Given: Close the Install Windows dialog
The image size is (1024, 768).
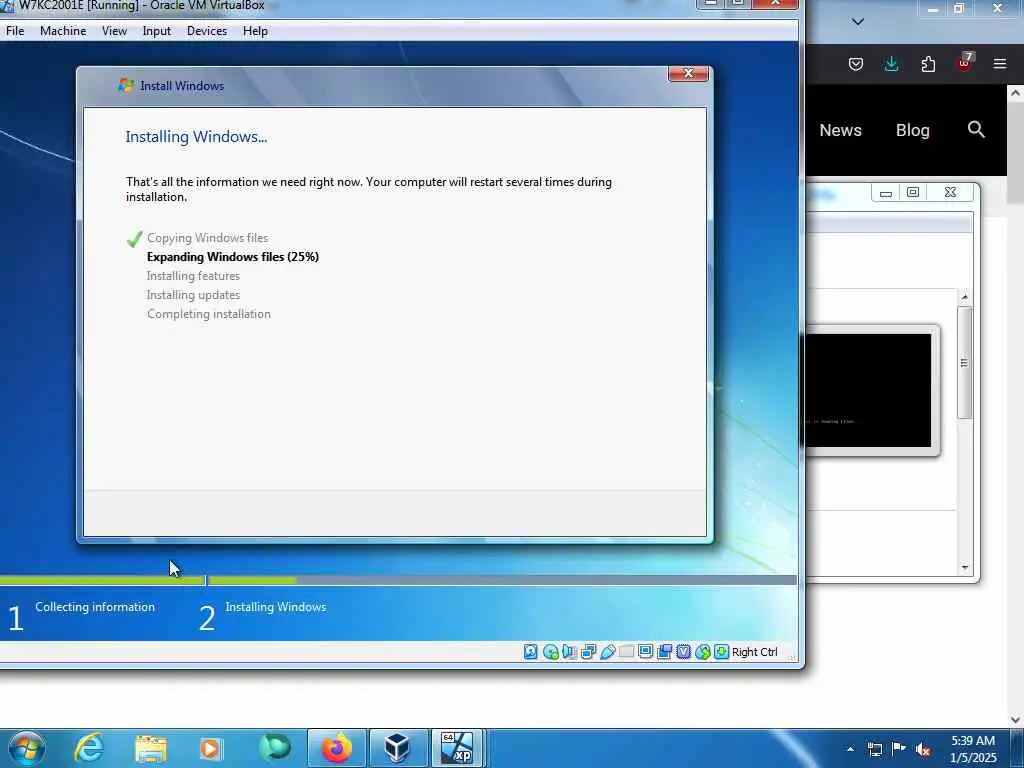Looking at the screenshot, I should coord(688,73).
